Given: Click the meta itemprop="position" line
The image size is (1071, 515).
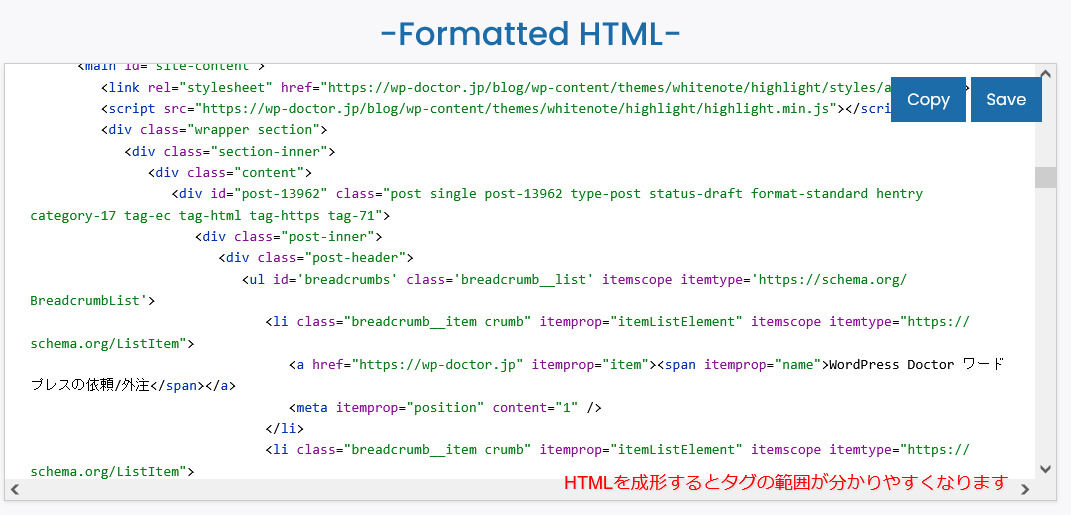Looking at the screenshot, I should (x=445, y=408).
